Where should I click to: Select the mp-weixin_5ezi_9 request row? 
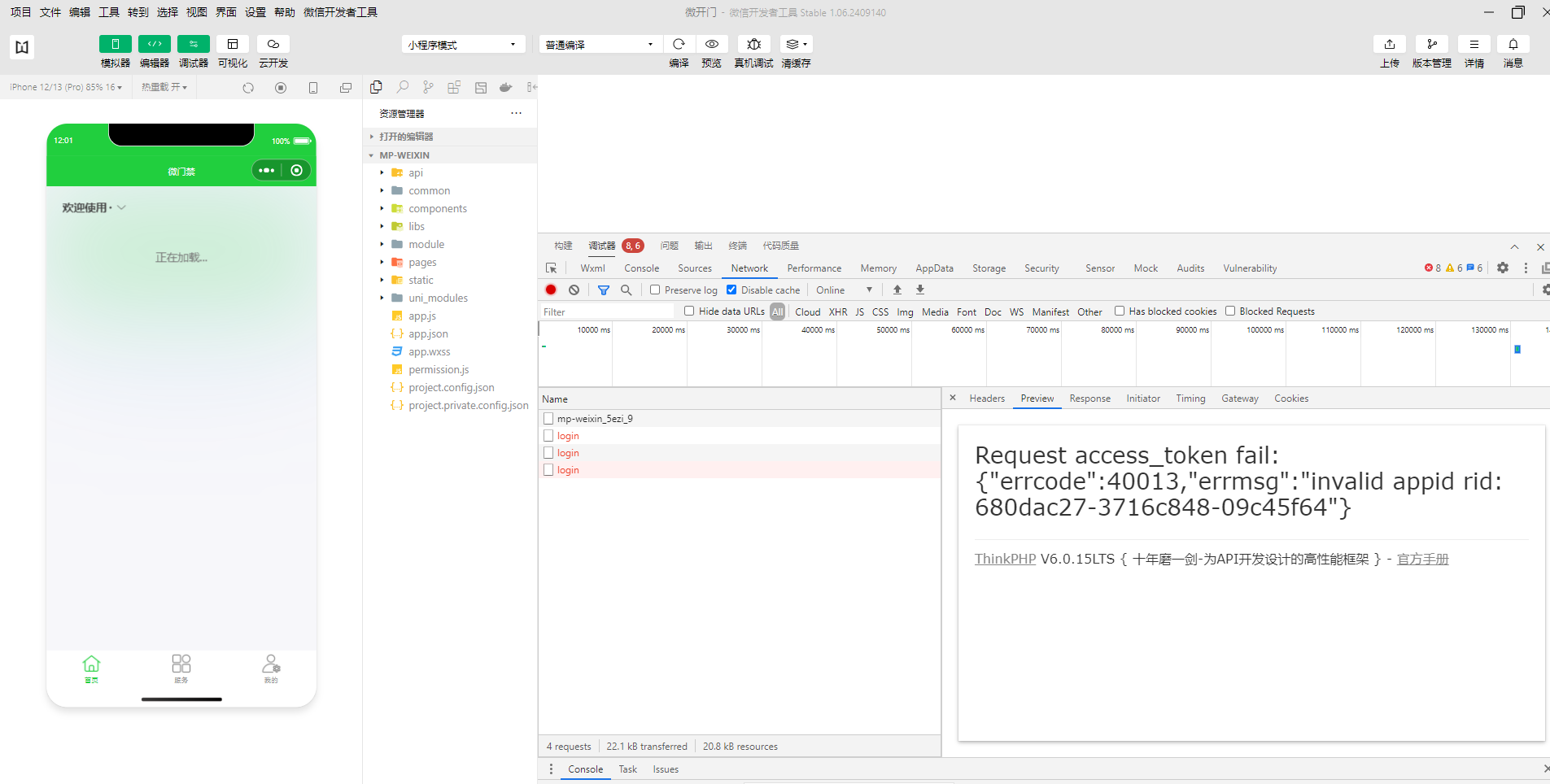click(740, 418)
